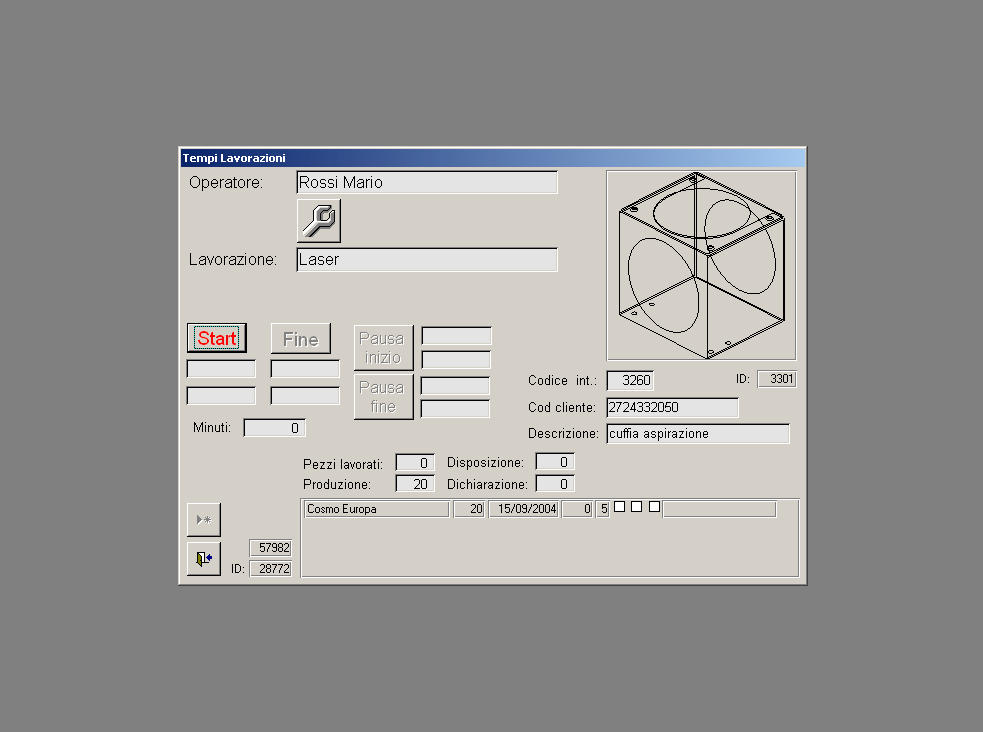Click the exit door button

[204, 558]
